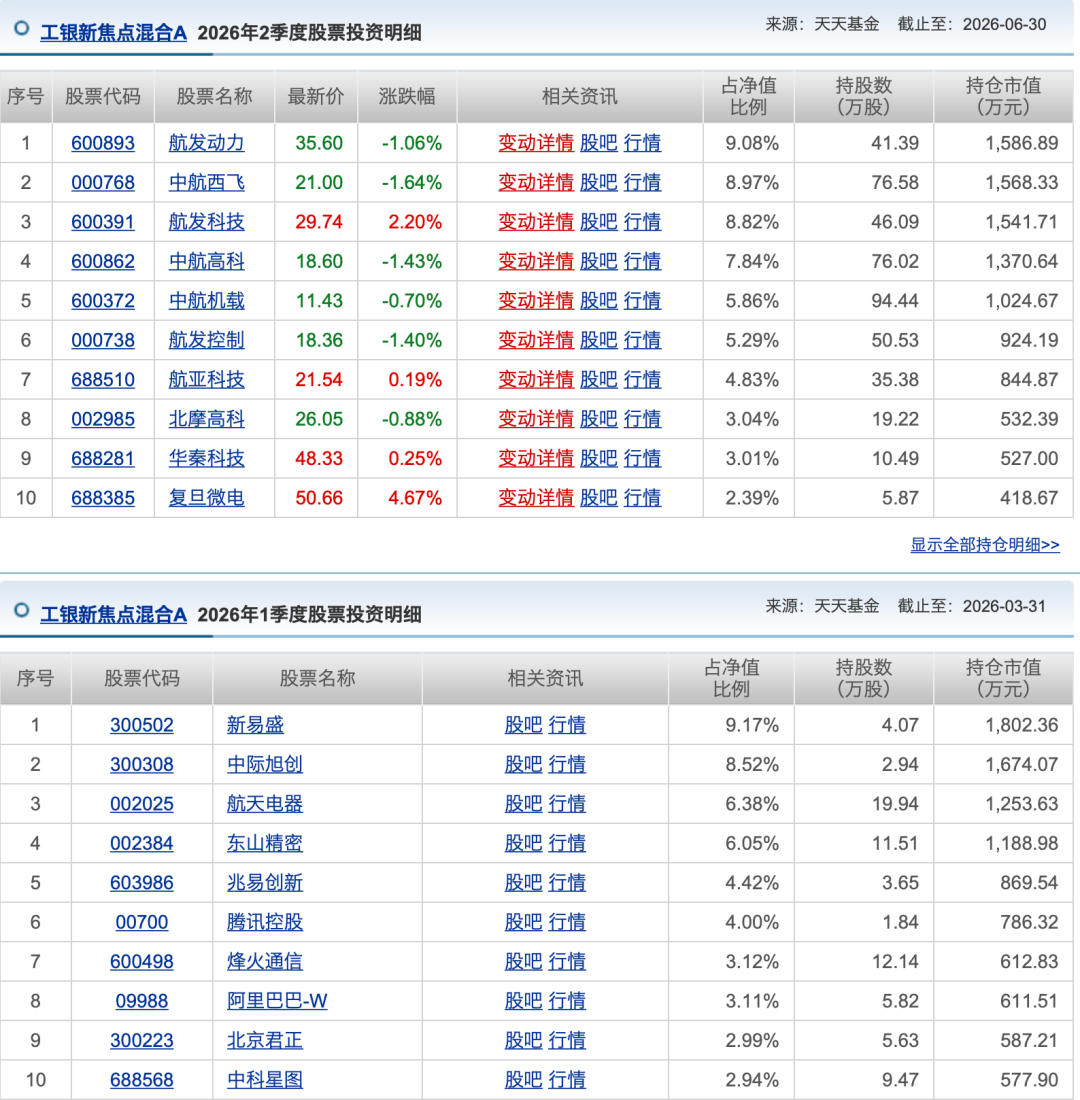Viewport: 1080px width, 1100px height.
Task: Open stock code 300308
Action: click(142, 764)
